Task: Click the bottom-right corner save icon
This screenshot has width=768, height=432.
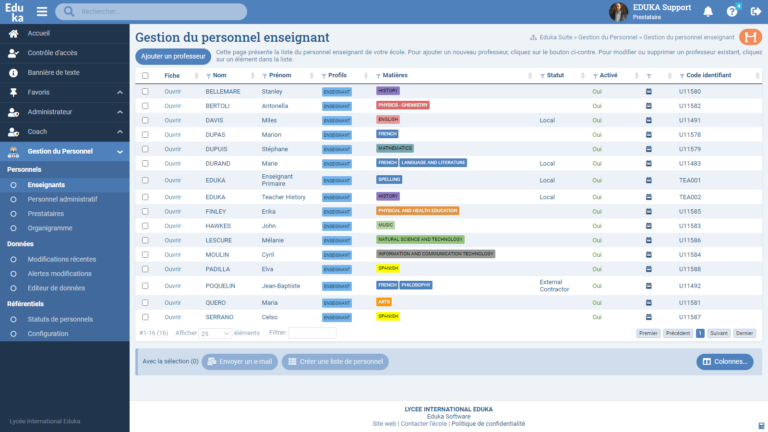Action: (761, 426)
